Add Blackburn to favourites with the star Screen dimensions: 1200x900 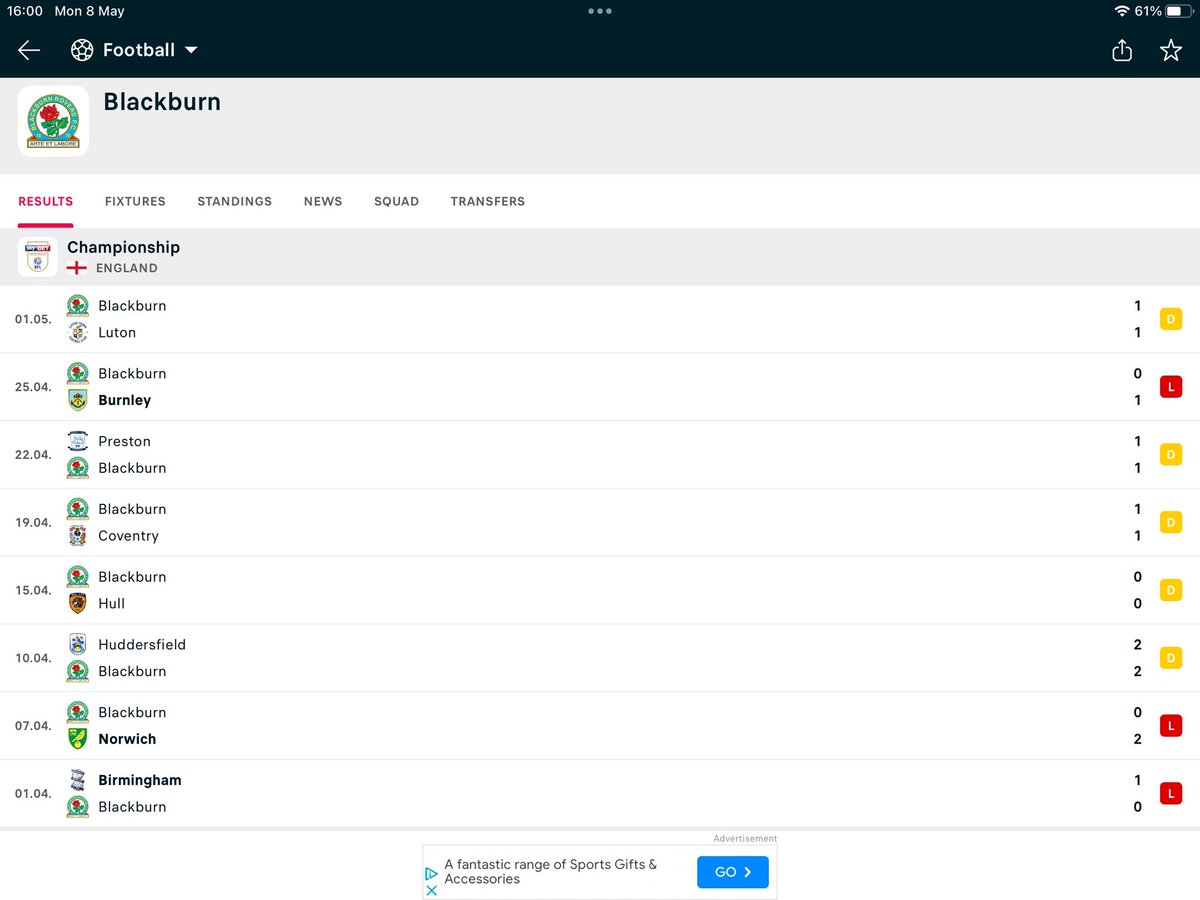click(x=1171, y=50)
